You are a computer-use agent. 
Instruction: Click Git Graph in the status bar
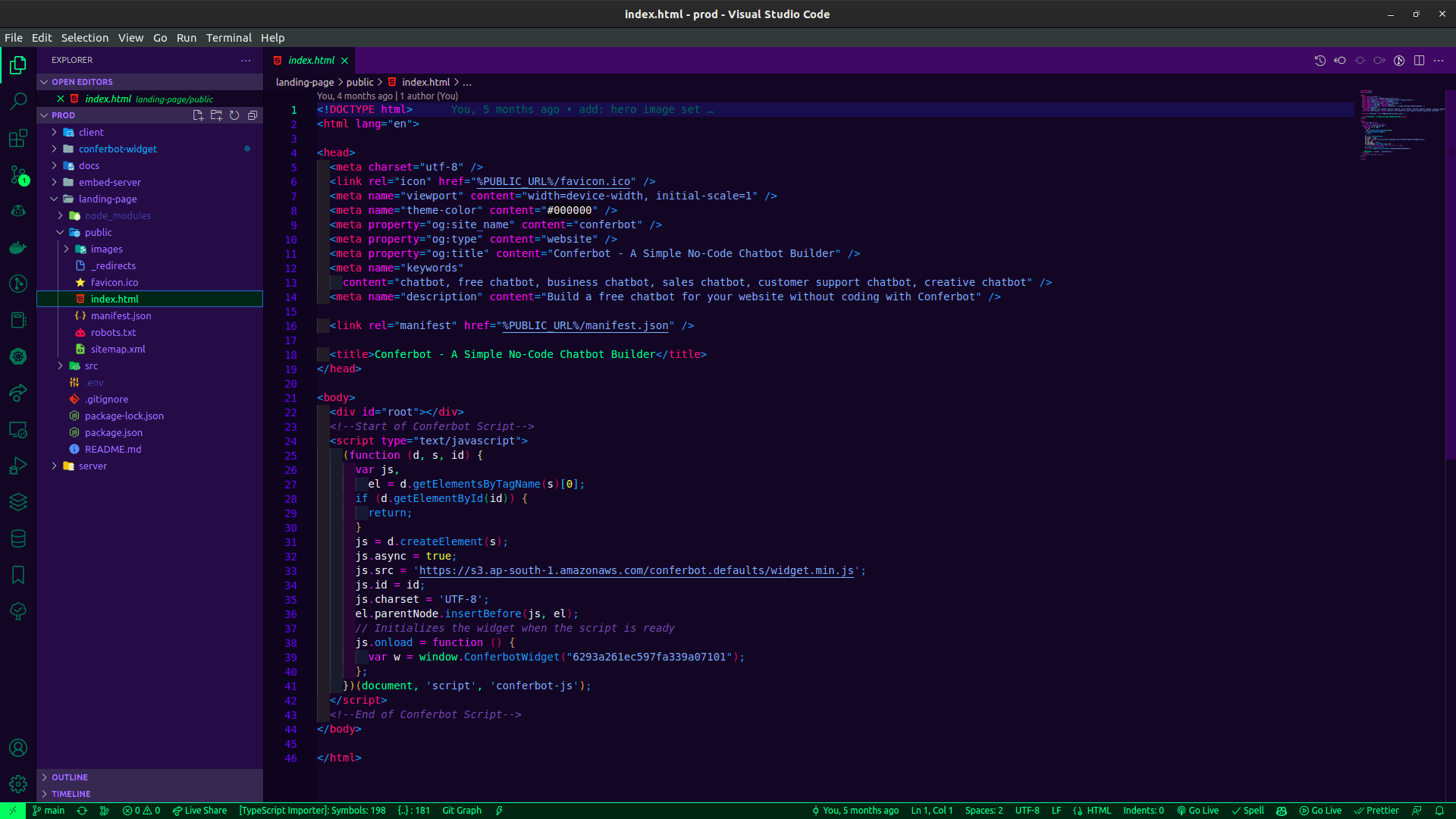pyautogui.click(x=461, y=810)
